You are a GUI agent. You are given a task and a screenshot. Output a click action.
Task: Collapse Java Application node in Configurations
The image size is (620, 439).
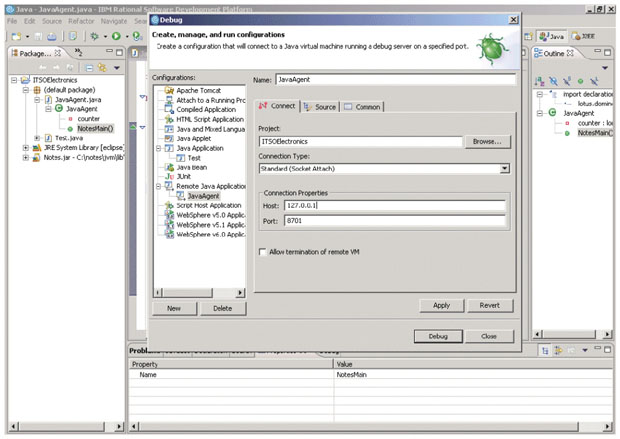(159, 148)
